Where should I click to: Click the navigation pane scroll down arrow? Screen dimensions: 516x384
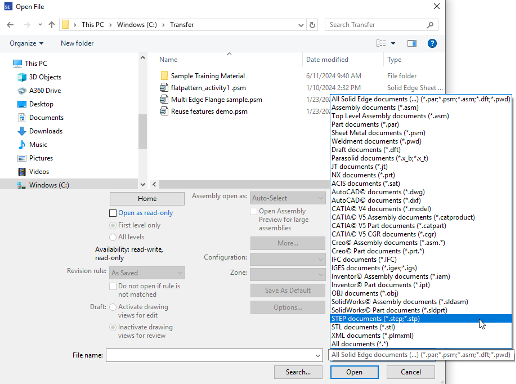(143, 184)
